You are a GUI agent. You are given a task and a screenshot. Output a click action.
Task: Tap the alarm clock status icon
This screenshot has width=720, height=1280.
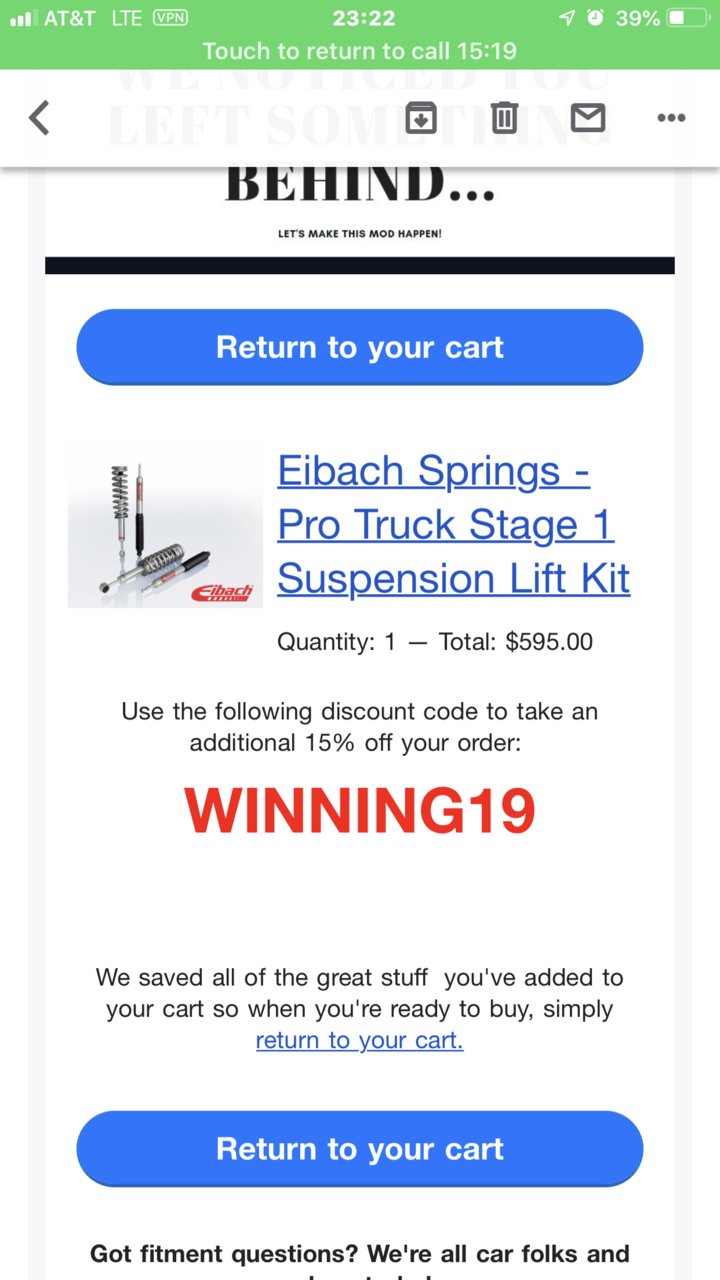point(596,18)
